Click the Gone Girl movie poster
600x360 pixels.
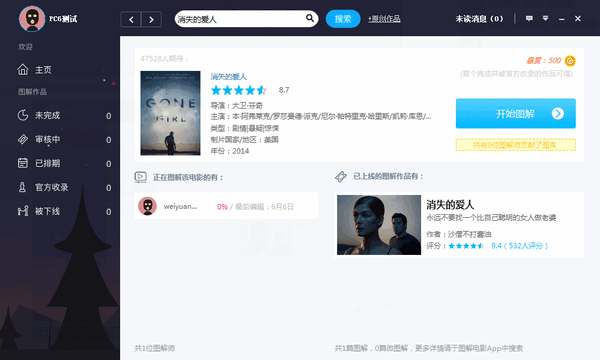[x=170, y=113]
